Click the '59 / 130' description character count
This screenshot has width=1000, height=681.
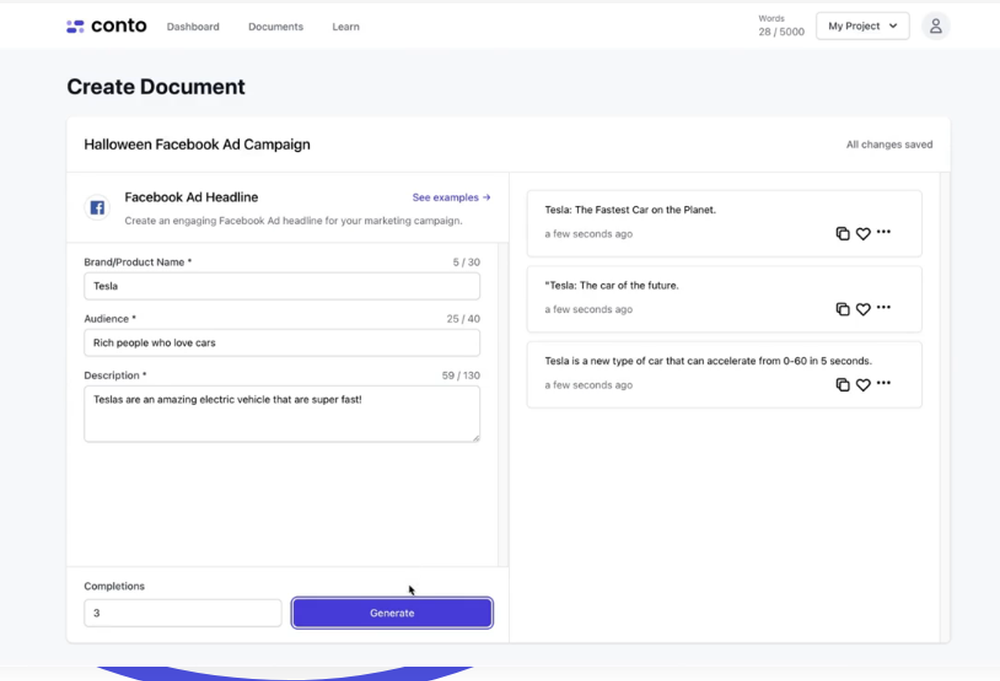[460, 376]
